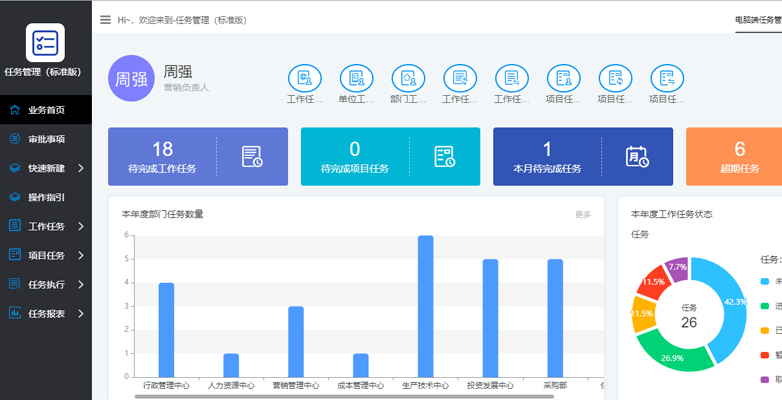Toggle the green legend item in task status chart
Viewport: 782px width, 400px height.
point(766,306)
